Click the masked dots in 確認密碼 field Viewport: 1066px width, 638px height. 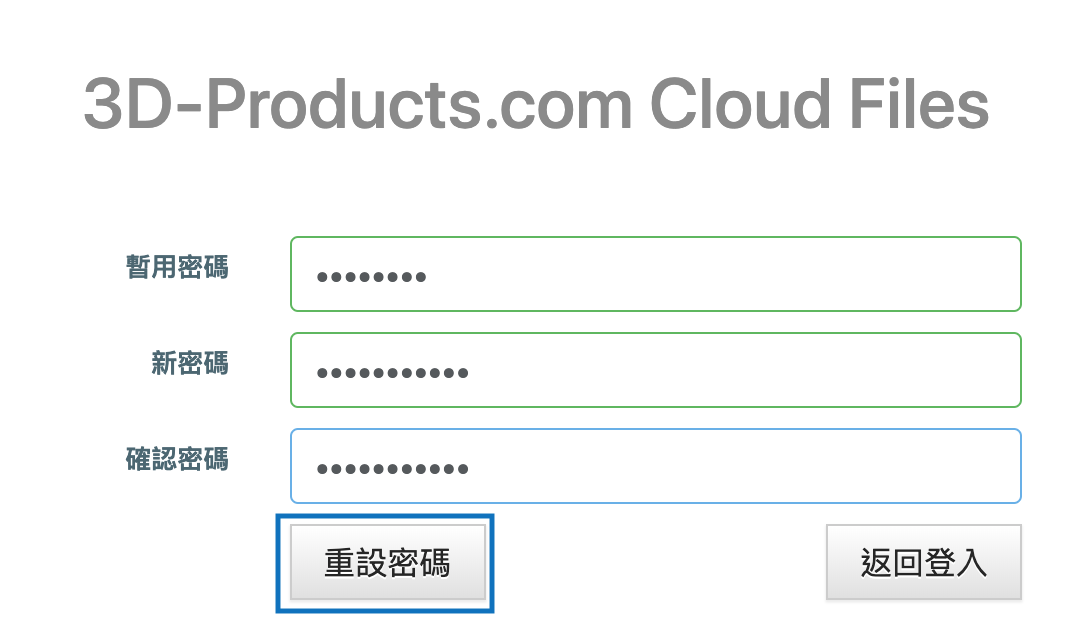tap(392, 469)
